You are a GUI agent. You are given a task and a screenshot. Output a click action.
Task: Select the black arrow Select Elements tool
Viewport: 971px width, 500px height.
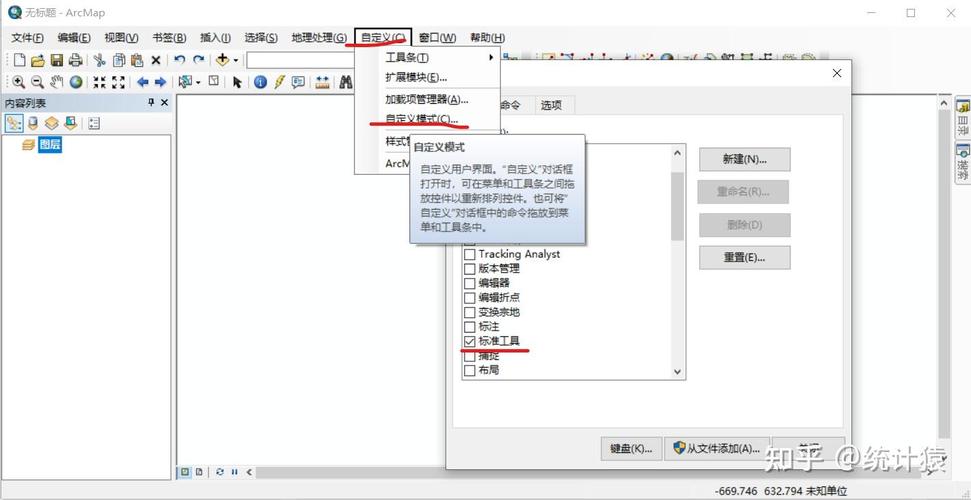(237, 82)
